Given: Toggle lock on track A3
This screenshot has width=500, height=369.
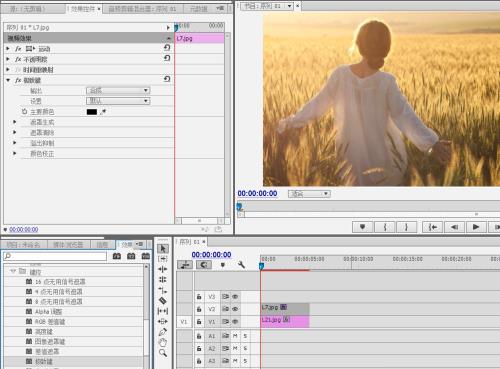Looking at the screenshot, I should point(199,361).
